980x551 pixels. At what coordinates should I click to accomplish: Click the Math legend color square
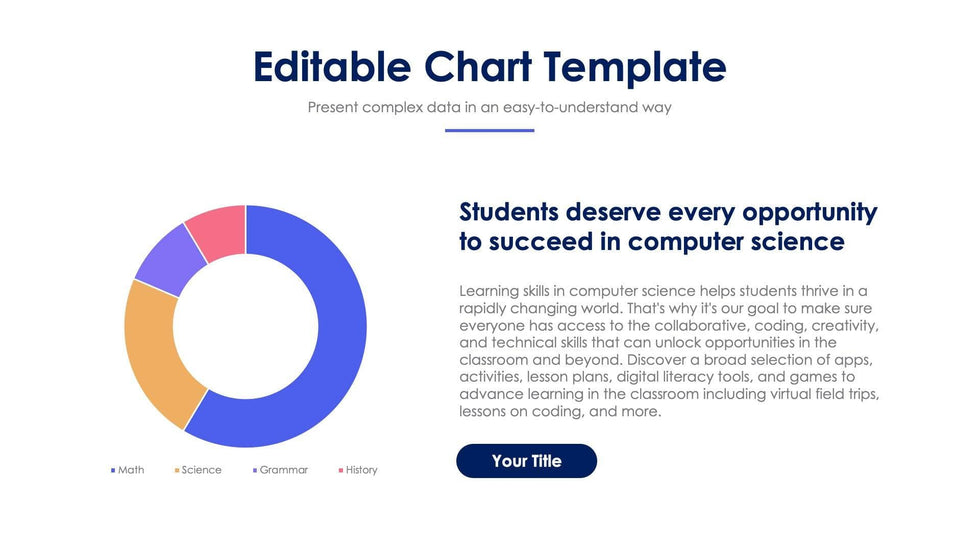[113, 470]
